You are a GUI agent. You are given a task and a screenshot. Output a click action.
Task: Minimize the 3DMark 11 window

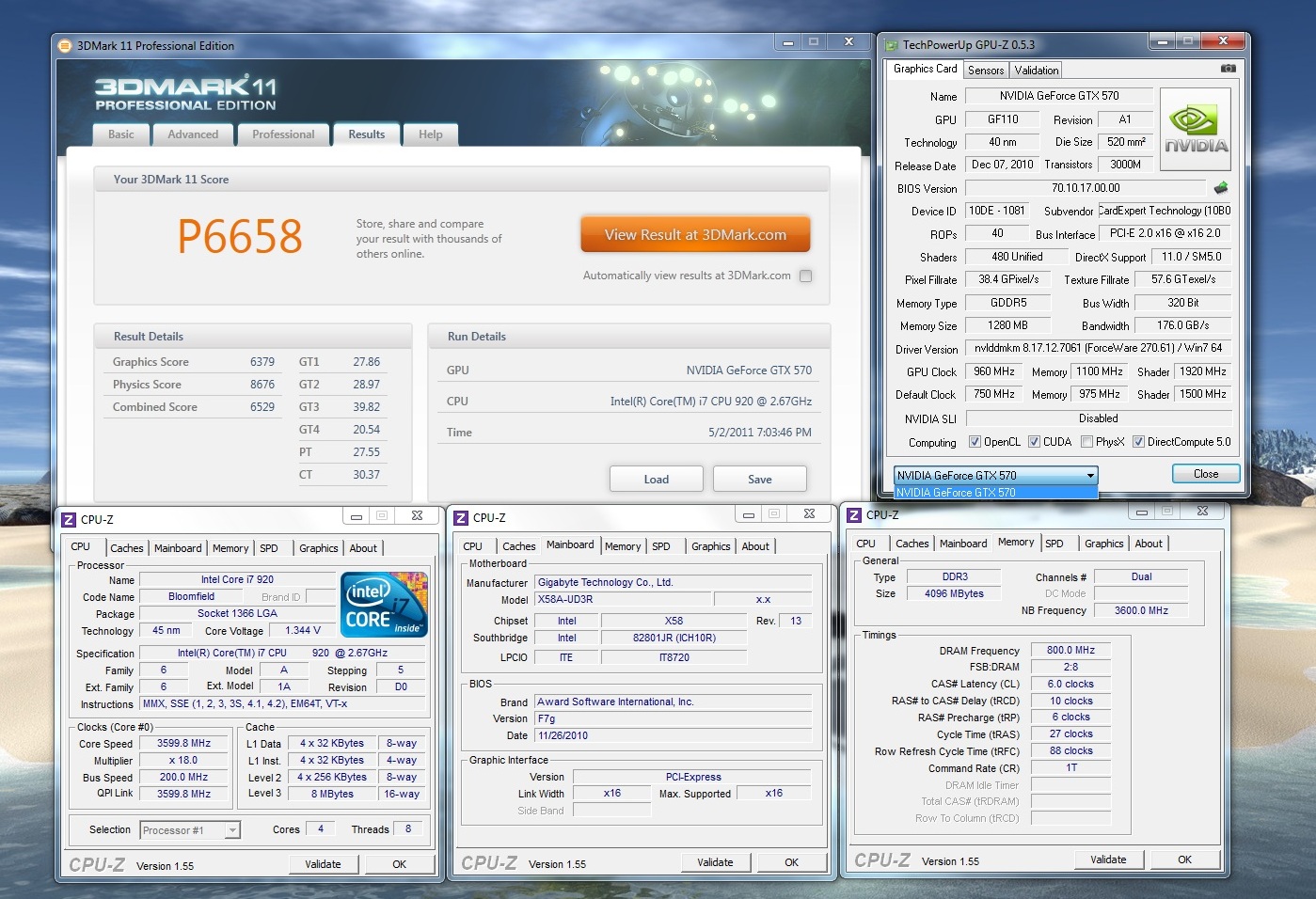click(787, 42)
